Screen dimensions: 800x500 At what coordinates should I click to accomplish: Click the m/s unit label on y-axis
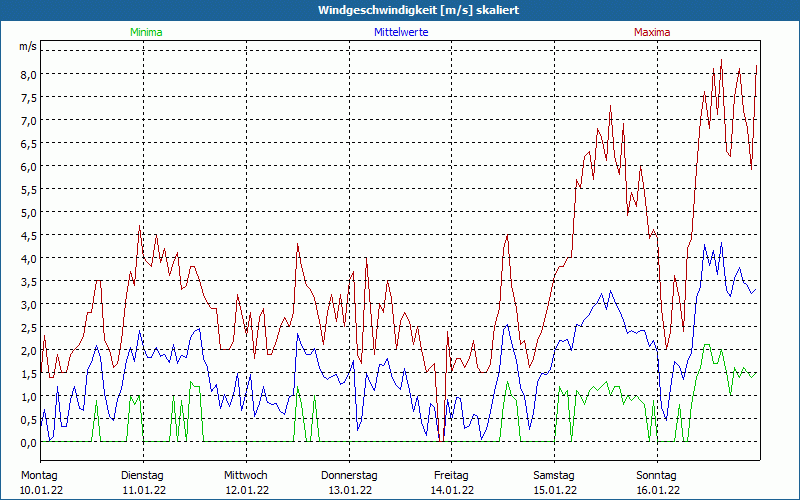[x=27, y=47]
